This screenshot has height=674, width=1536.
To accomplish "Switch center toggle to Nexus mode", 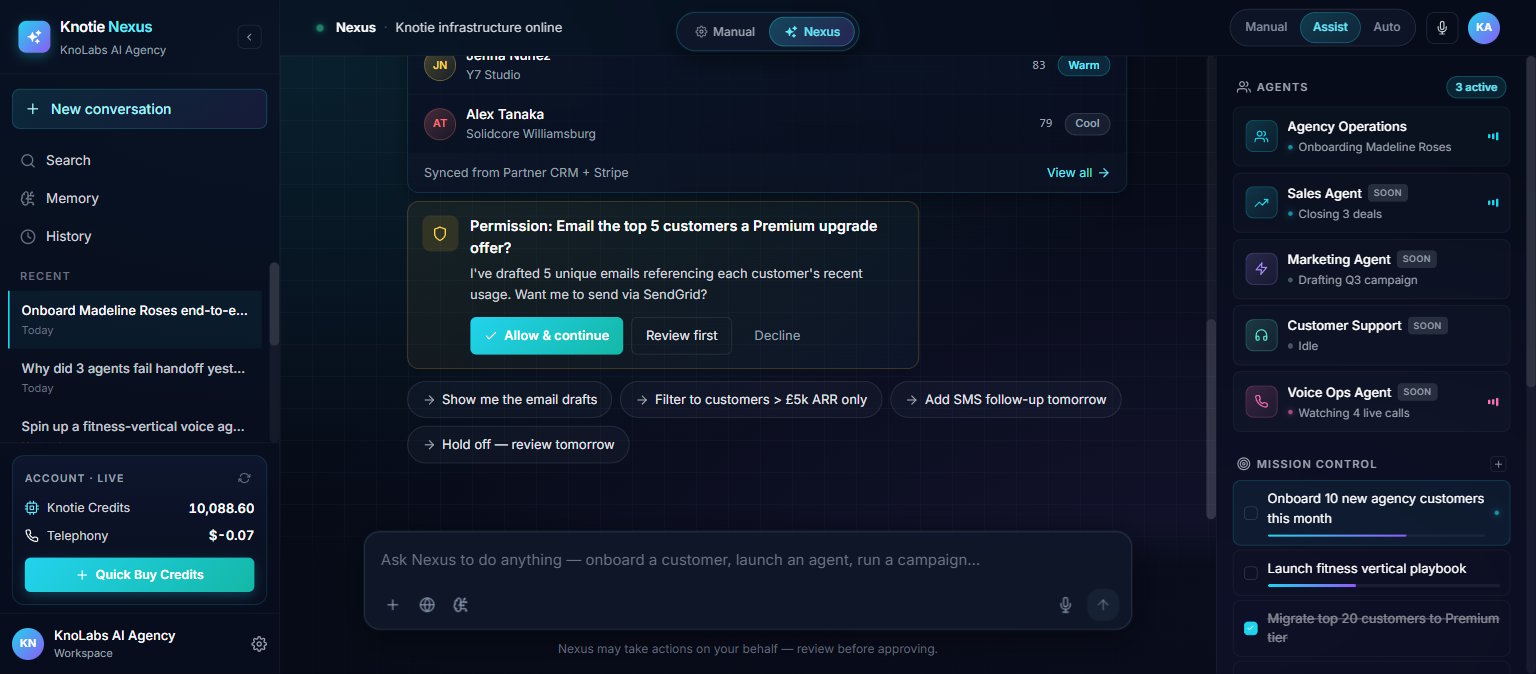I will point(812,32).
